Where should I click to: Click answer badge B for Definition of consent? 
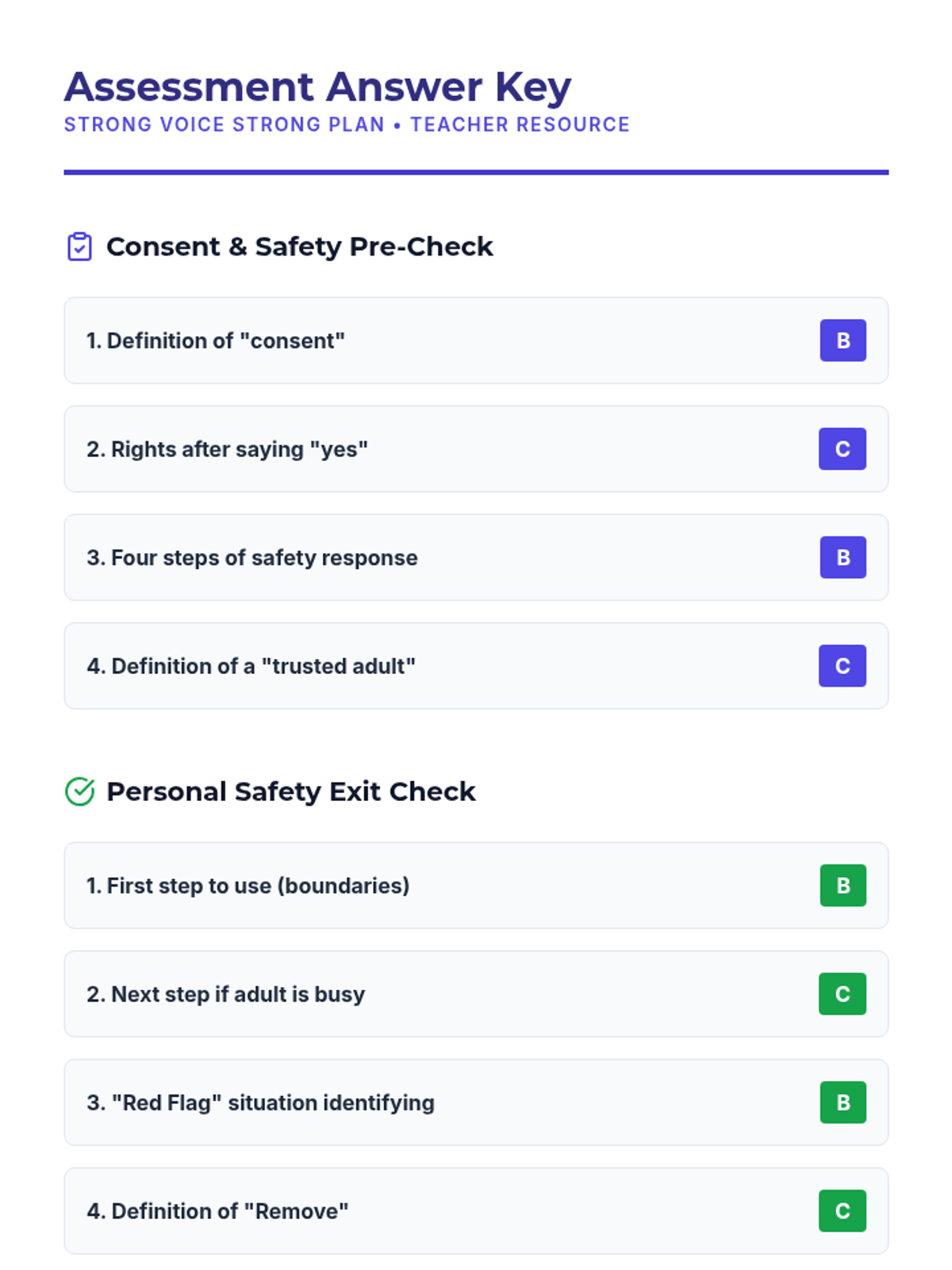(843, 341)
